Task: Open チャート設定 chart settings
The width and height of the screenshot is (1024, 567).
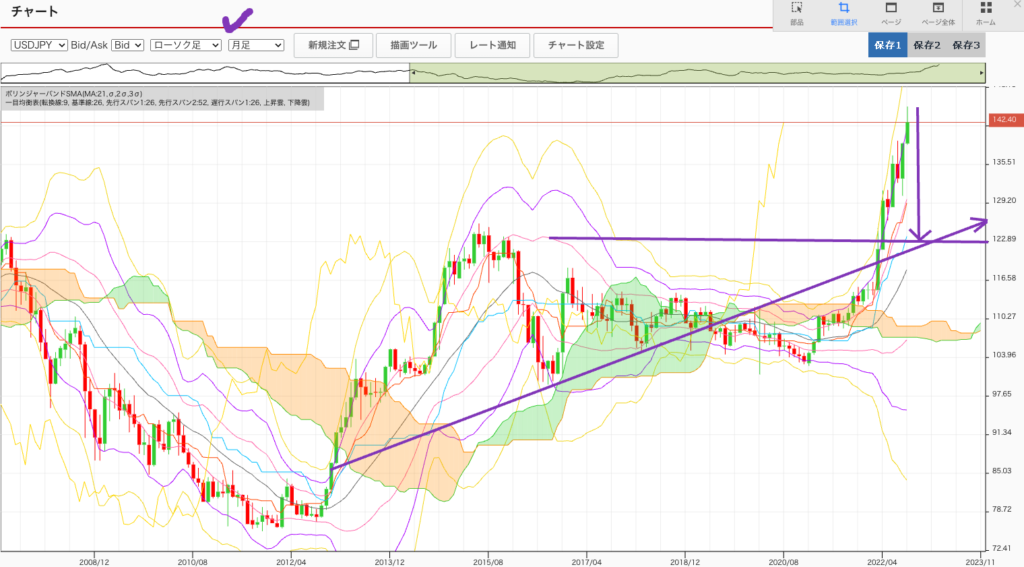Action: [x=575, y=45]
